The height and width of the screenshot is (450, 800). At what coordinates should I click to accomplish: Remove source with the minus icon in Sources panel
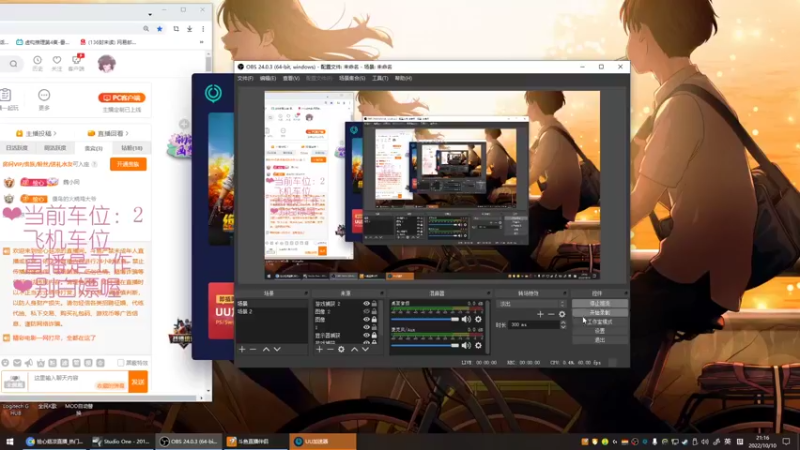[x=330, y=349]
